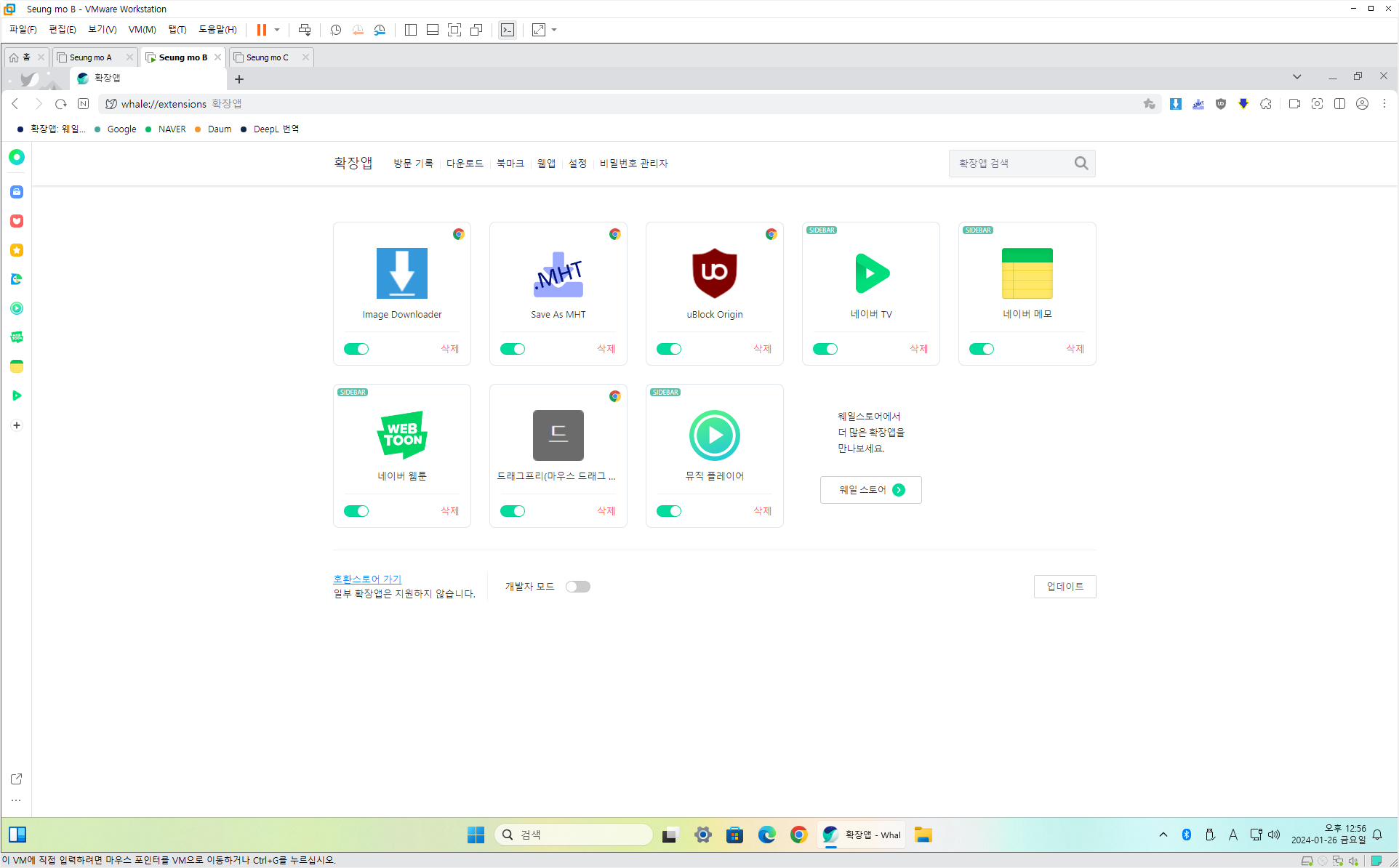Screen dimensions: 1399x868
Task: Click the bookmark star icon in address bar
Action: (1149, 104)
